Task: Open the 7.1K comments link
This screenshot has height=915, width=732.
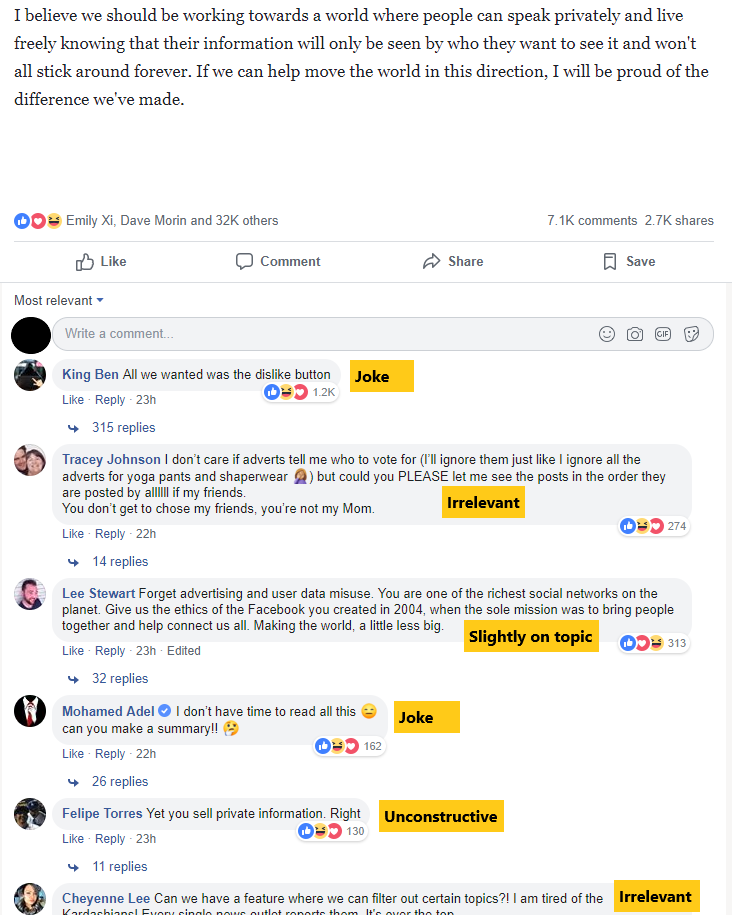Action: tap(592, 221)
